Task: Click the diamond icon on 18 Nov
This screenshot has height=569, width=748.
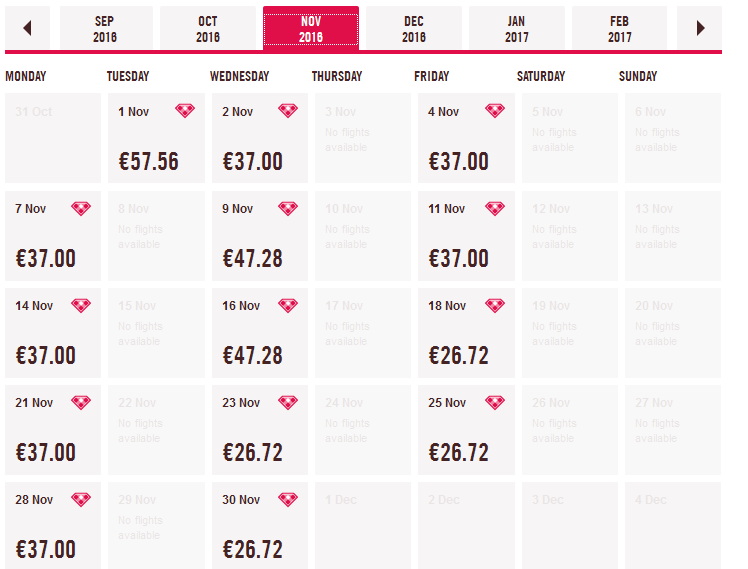Action: (x=495, y=305)
